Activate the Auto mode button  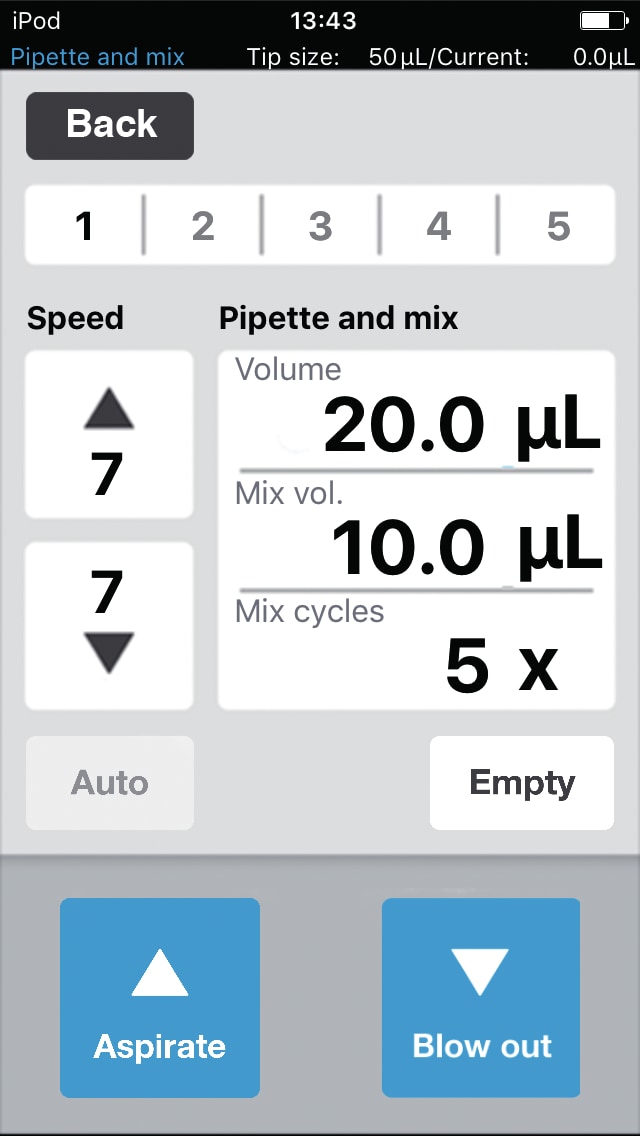click(109, 783)
